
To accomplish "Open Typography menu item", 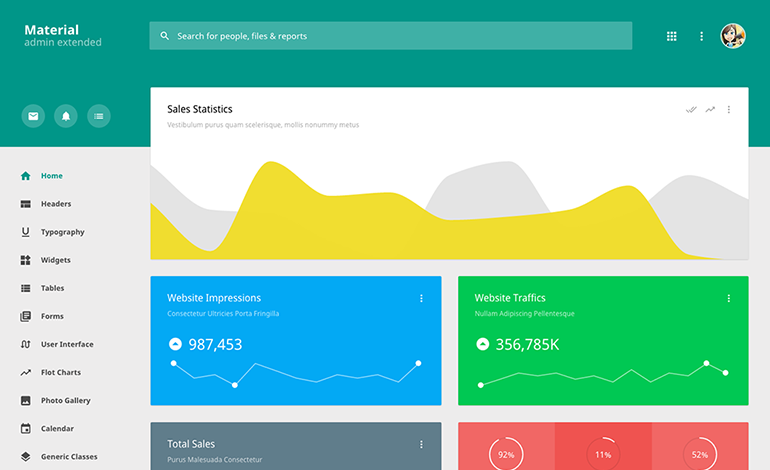I will coord(62,232).
